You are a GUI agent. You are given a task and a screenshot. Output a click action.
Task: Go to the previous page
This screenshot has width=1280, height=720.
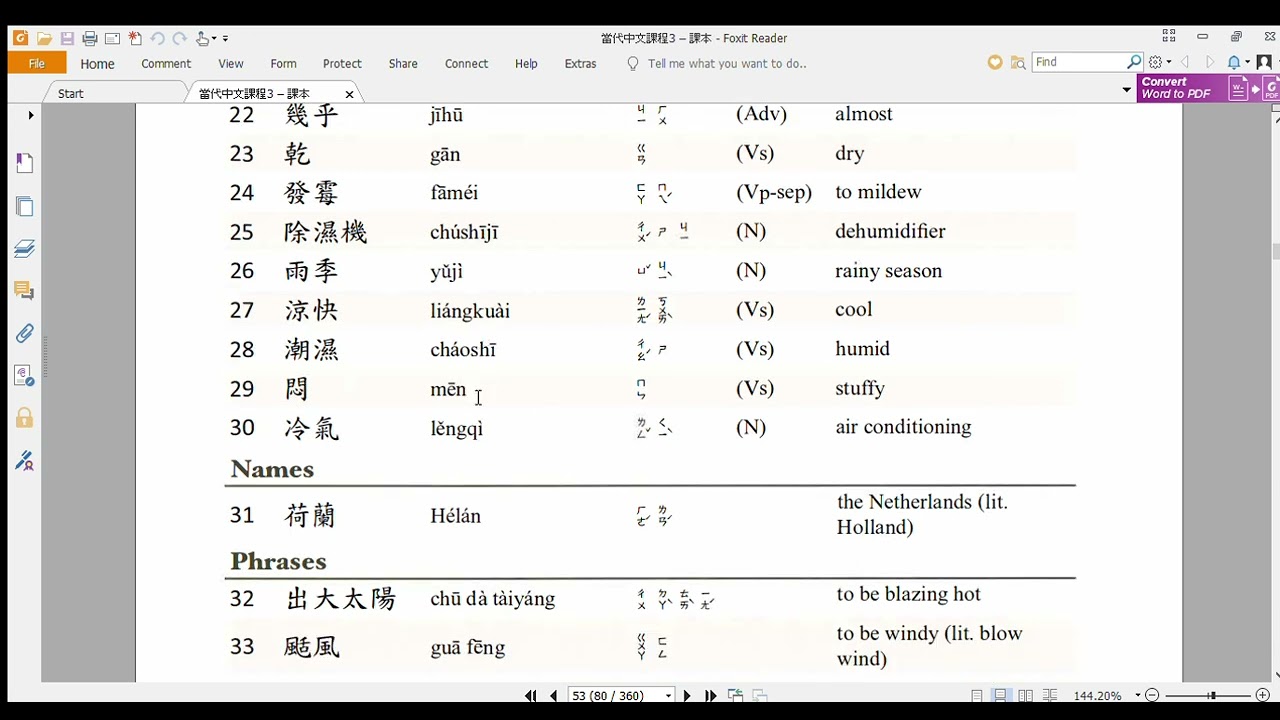pos(553,695)
